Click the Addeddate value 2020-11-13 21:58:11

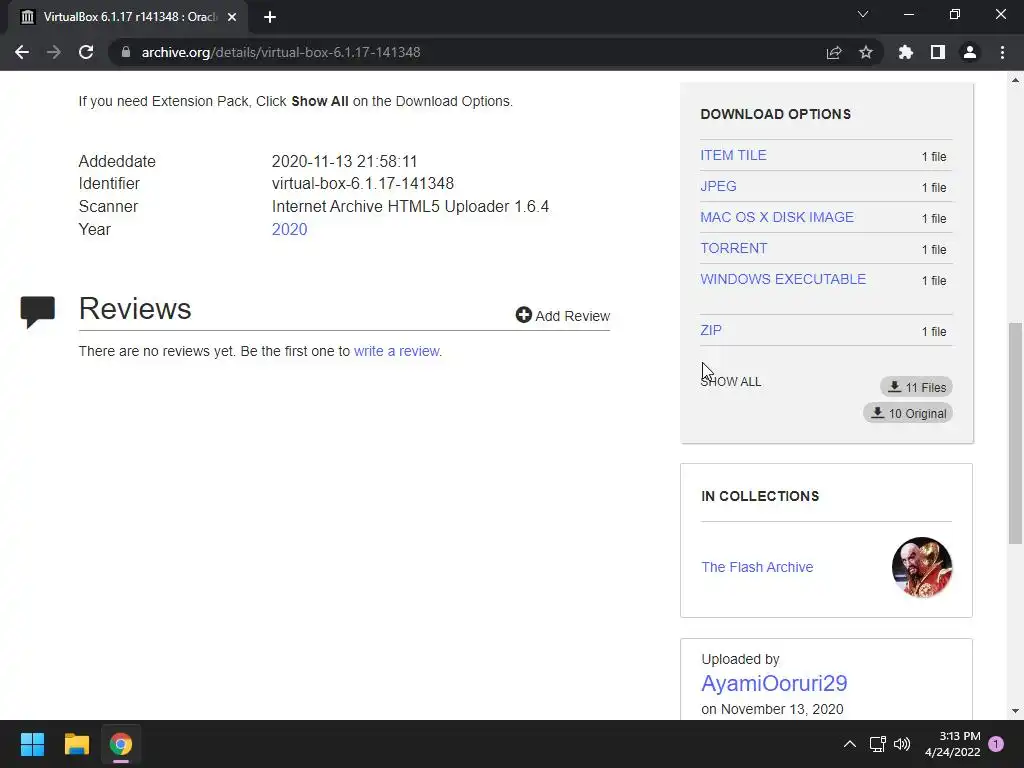[344, 161]
